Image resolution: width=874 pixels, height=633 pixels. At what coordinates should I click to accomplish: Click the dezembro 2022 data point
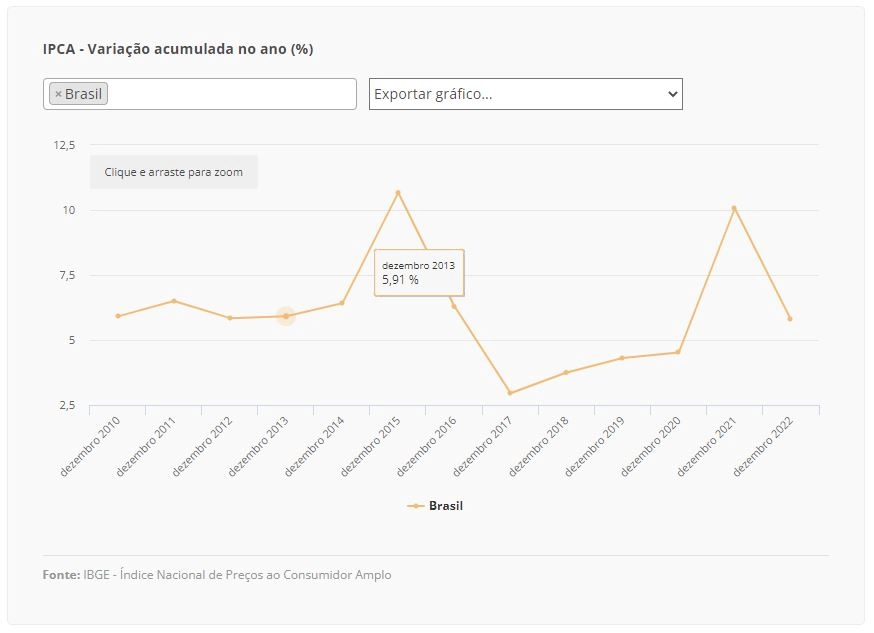click(790, 319)
